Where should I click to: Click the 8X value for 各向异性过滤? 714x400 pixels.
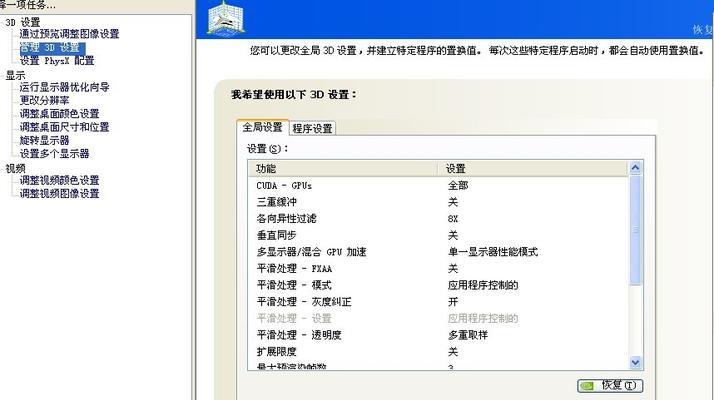click(x=453, y=219)
